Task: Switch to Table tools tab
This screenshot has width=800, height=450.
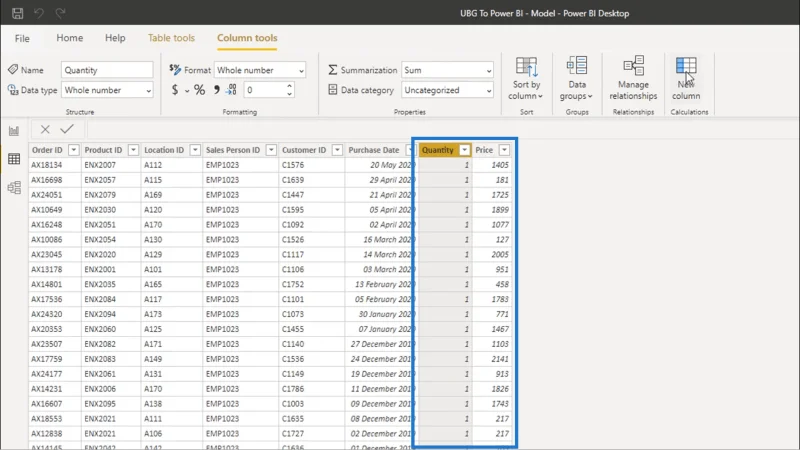Action: point(171,38)
